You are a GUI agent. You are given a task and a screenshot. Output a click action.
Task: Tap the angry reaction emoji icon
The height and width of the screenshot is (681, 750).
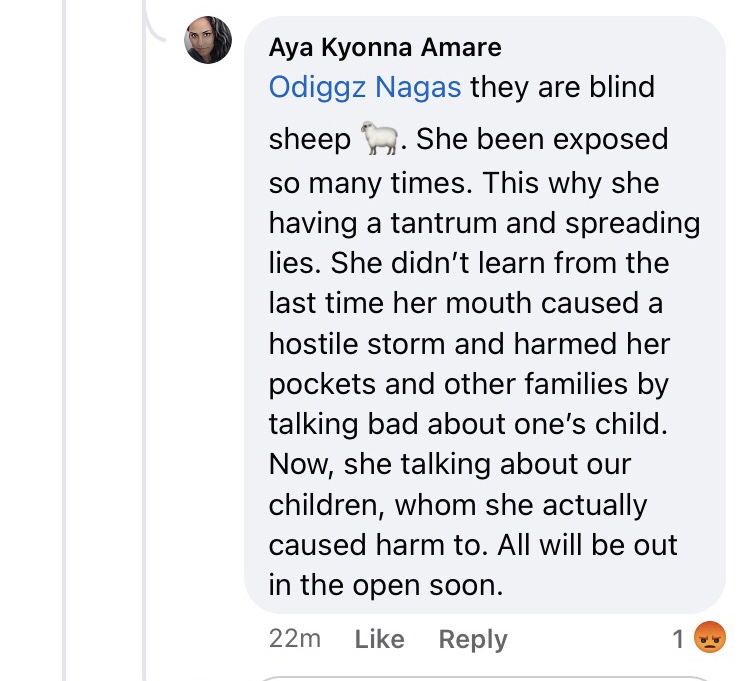pos(709,638)
